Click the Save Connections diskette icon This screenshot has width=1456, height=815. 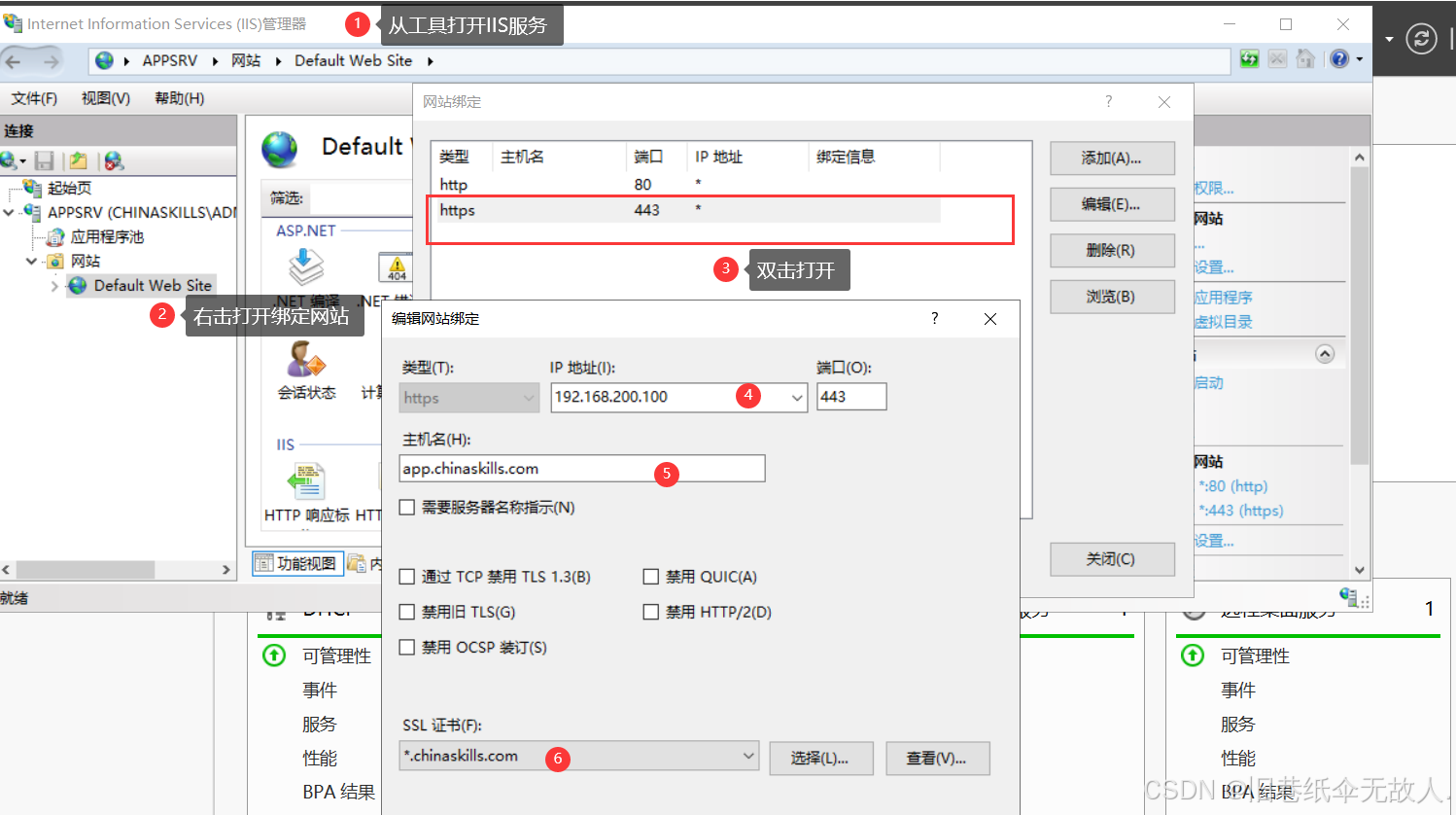tap(44, 160)
